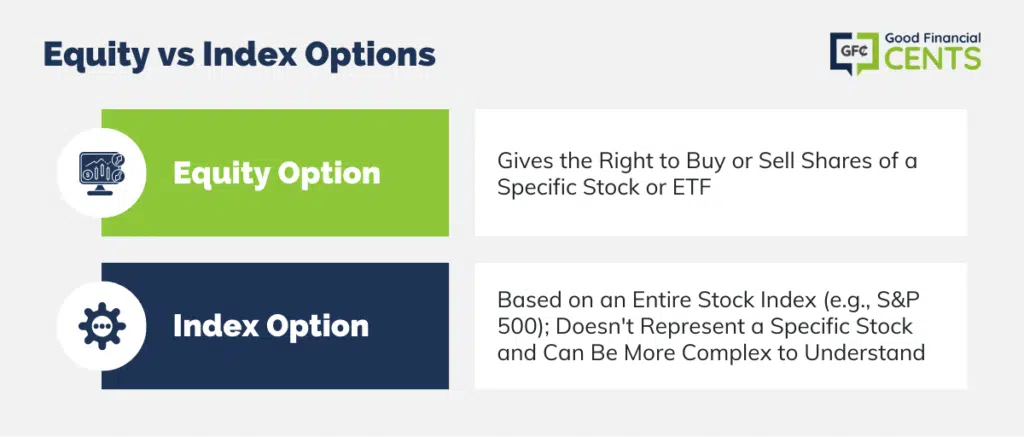The width and height of the screenshot is (1024, 437).
Task: Click the Good Financial text in logo
Action: click(933, 38)
